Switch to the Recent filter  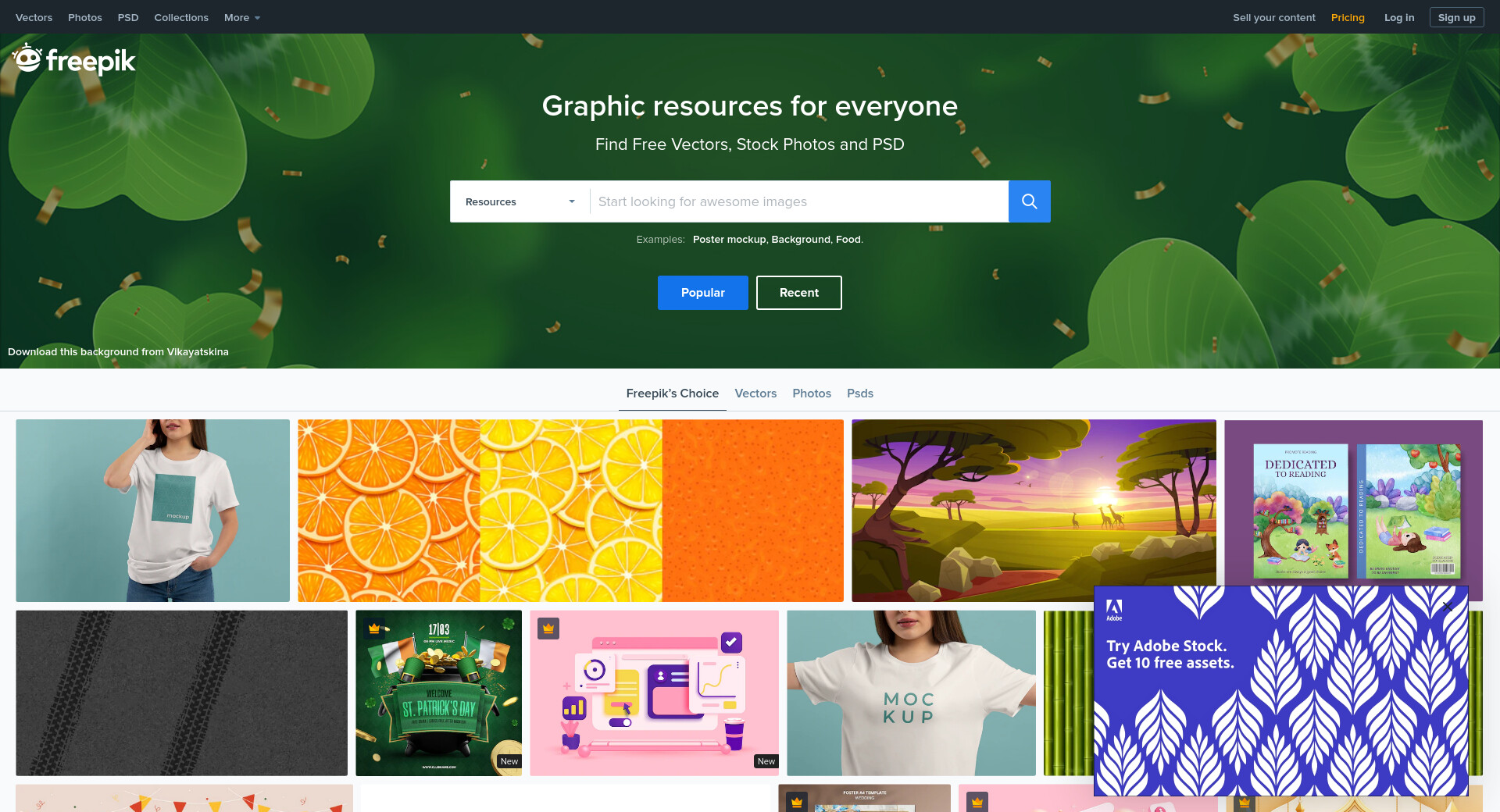tap(798, 293)
